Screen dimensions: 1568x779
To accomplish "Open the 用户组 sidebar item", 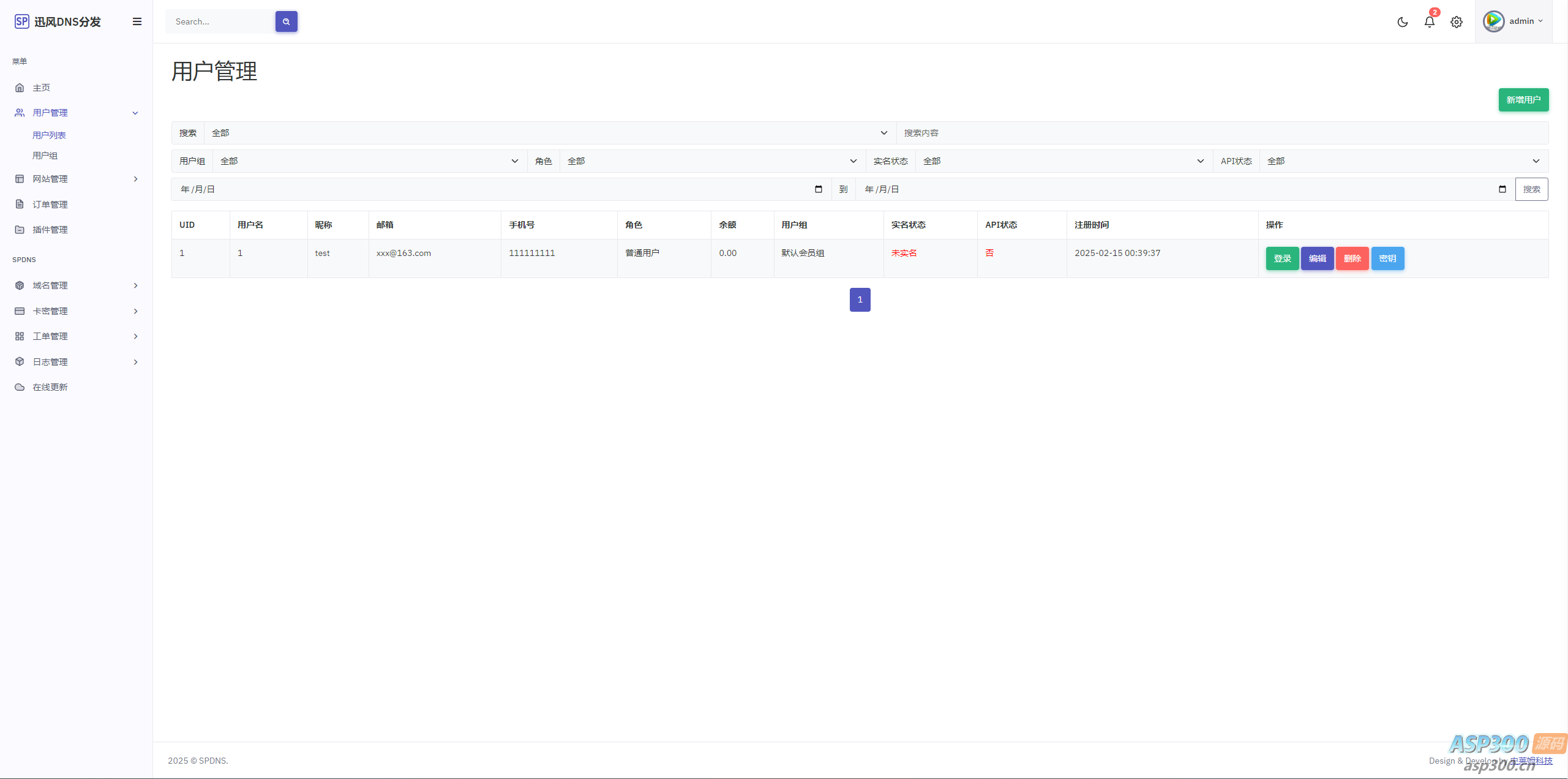I will point(45,156).
